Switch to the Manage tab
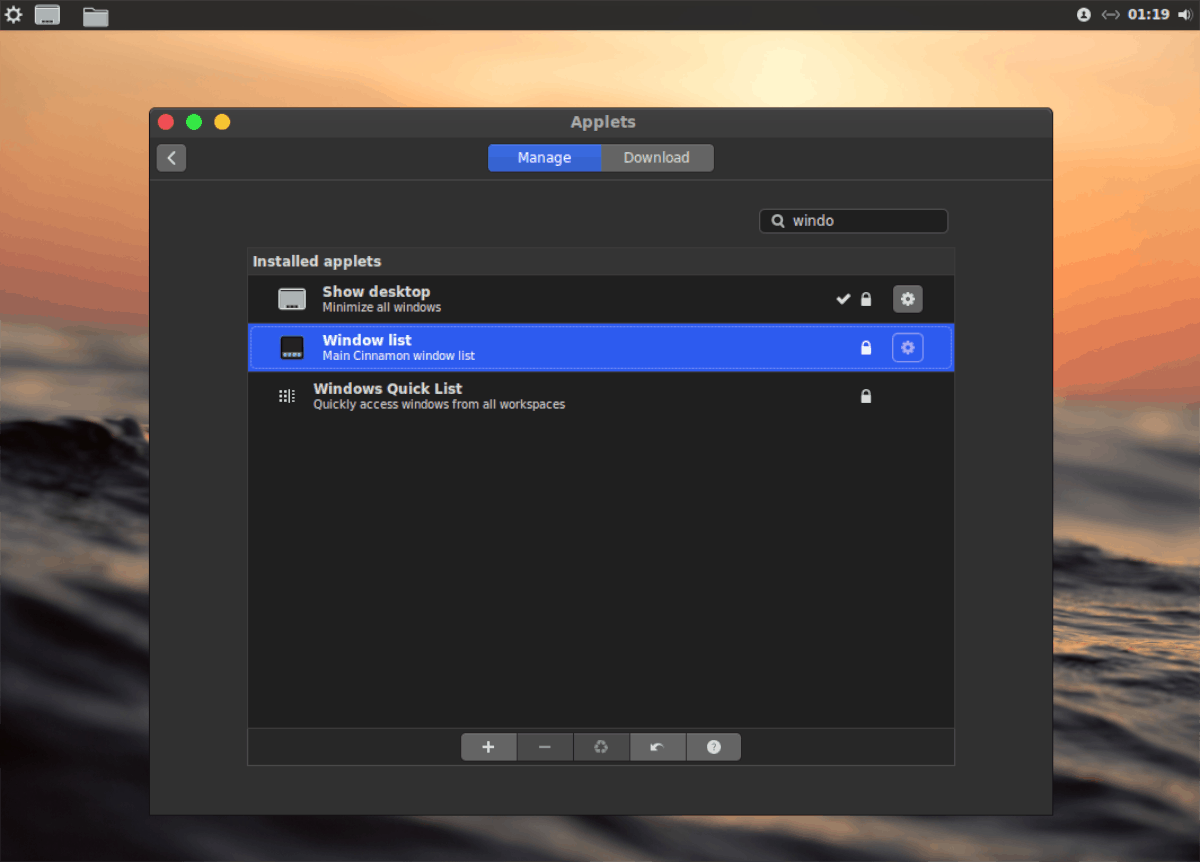This screenshot has width=1200, height=862. pyautogui.click(x=544, y=157)
